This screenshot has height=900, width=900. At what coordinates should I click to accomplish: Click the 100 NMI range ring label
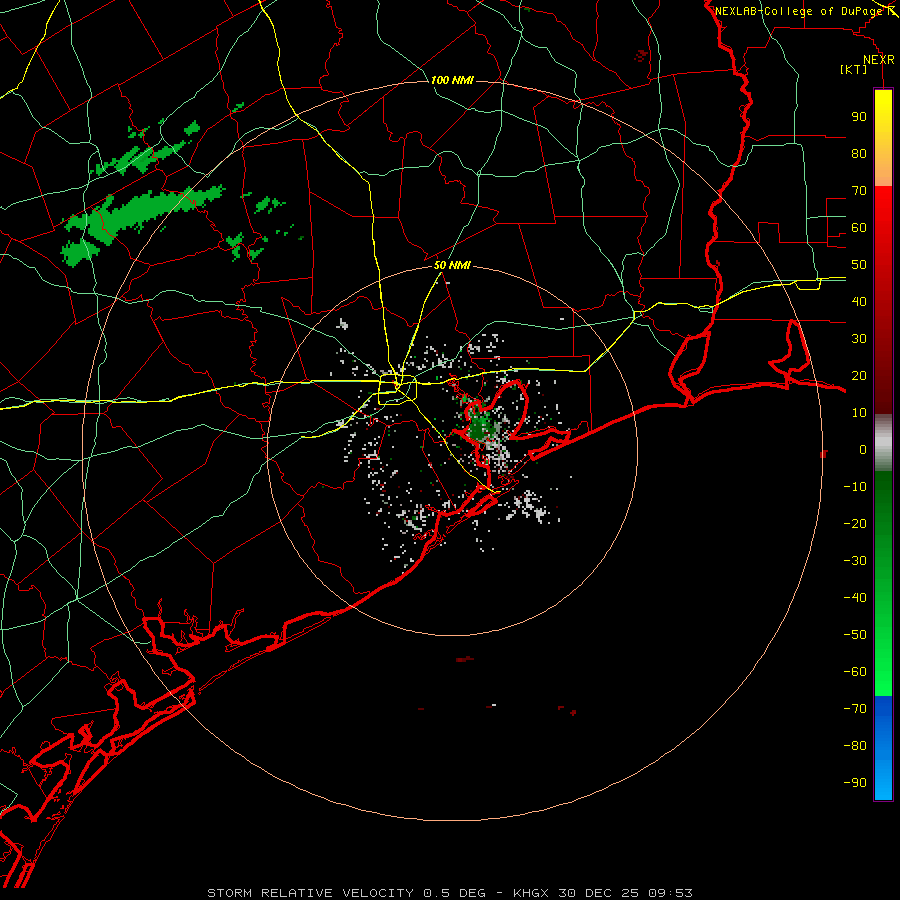452,80
